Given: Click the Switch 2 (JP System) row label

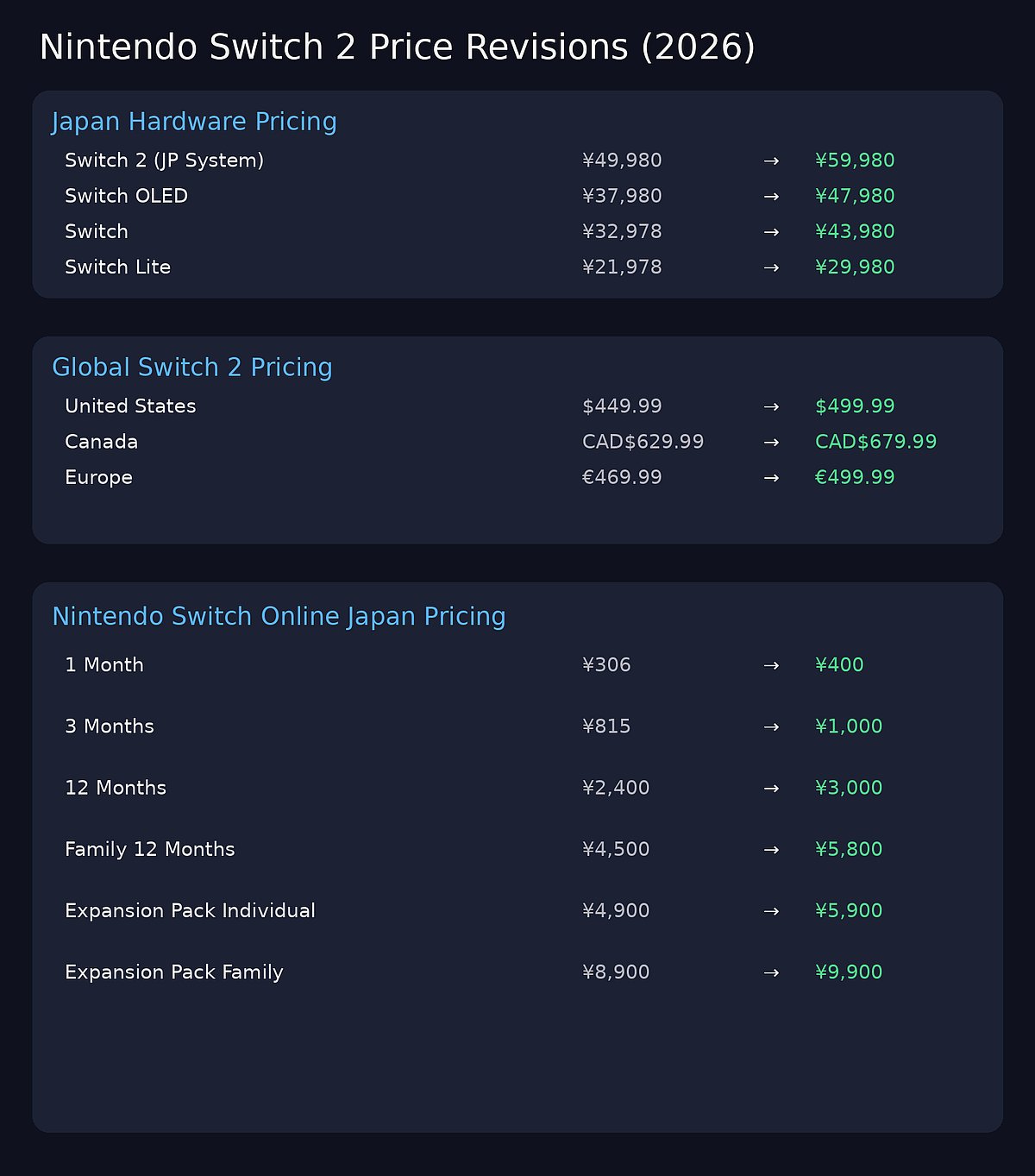Looking at the screenshot, I should (x=165, y=160).
